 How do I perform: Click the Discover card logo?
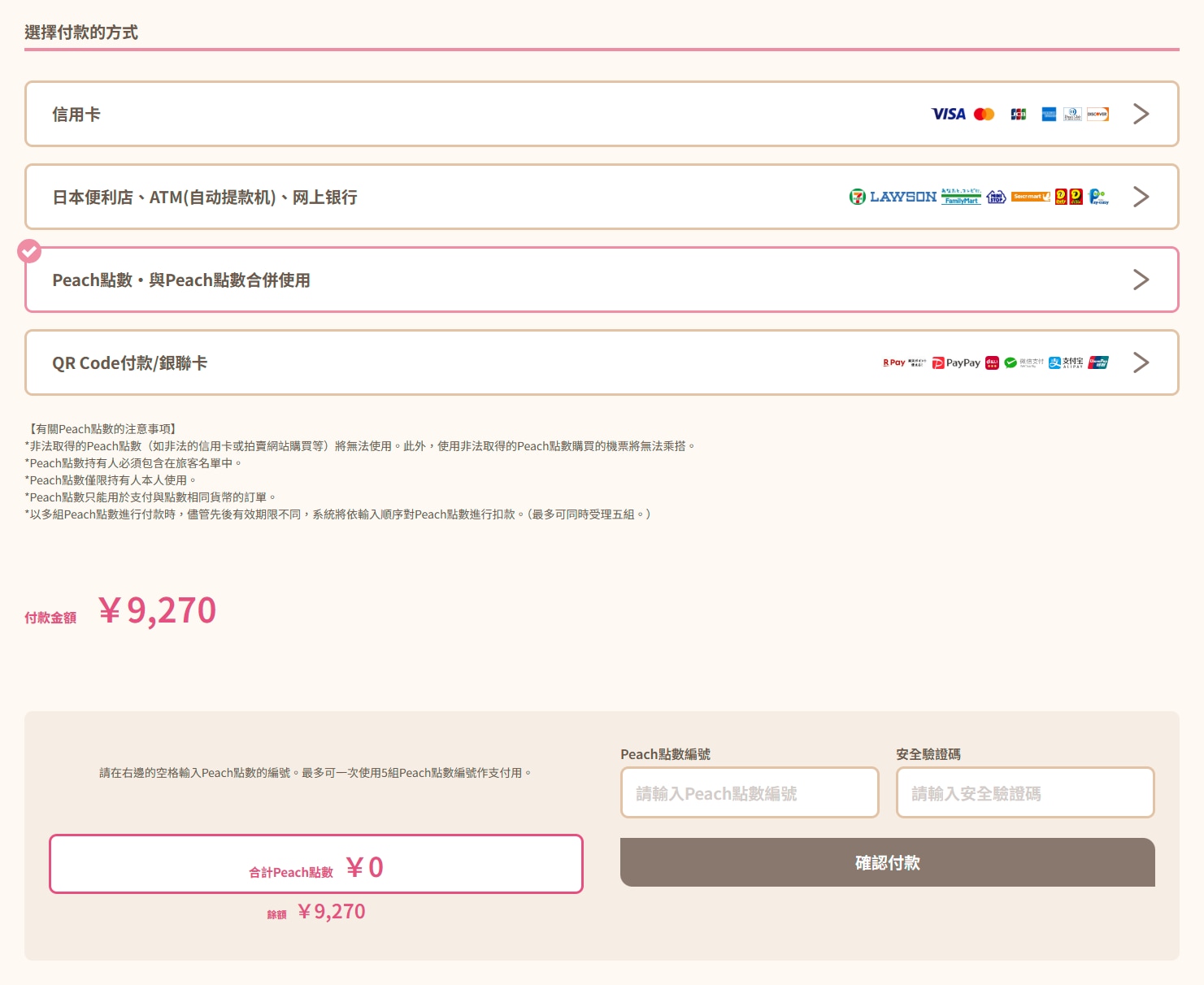point(1098,114)
